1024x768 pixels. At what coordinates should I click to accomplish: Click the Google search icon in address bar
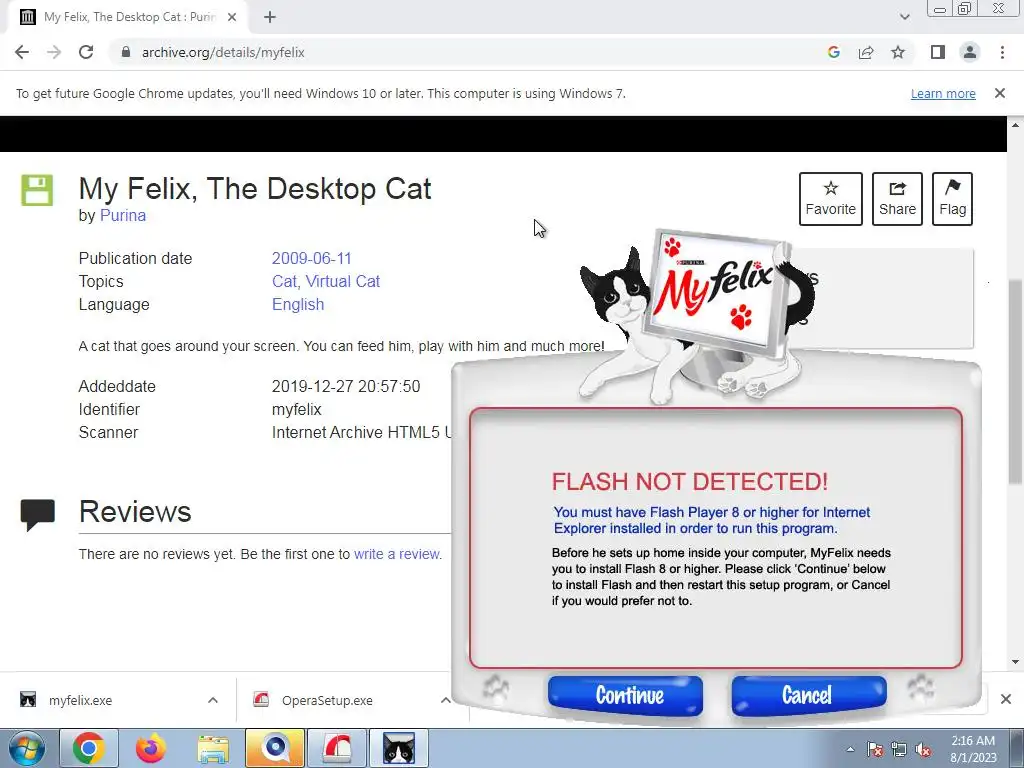pos(833,52)
